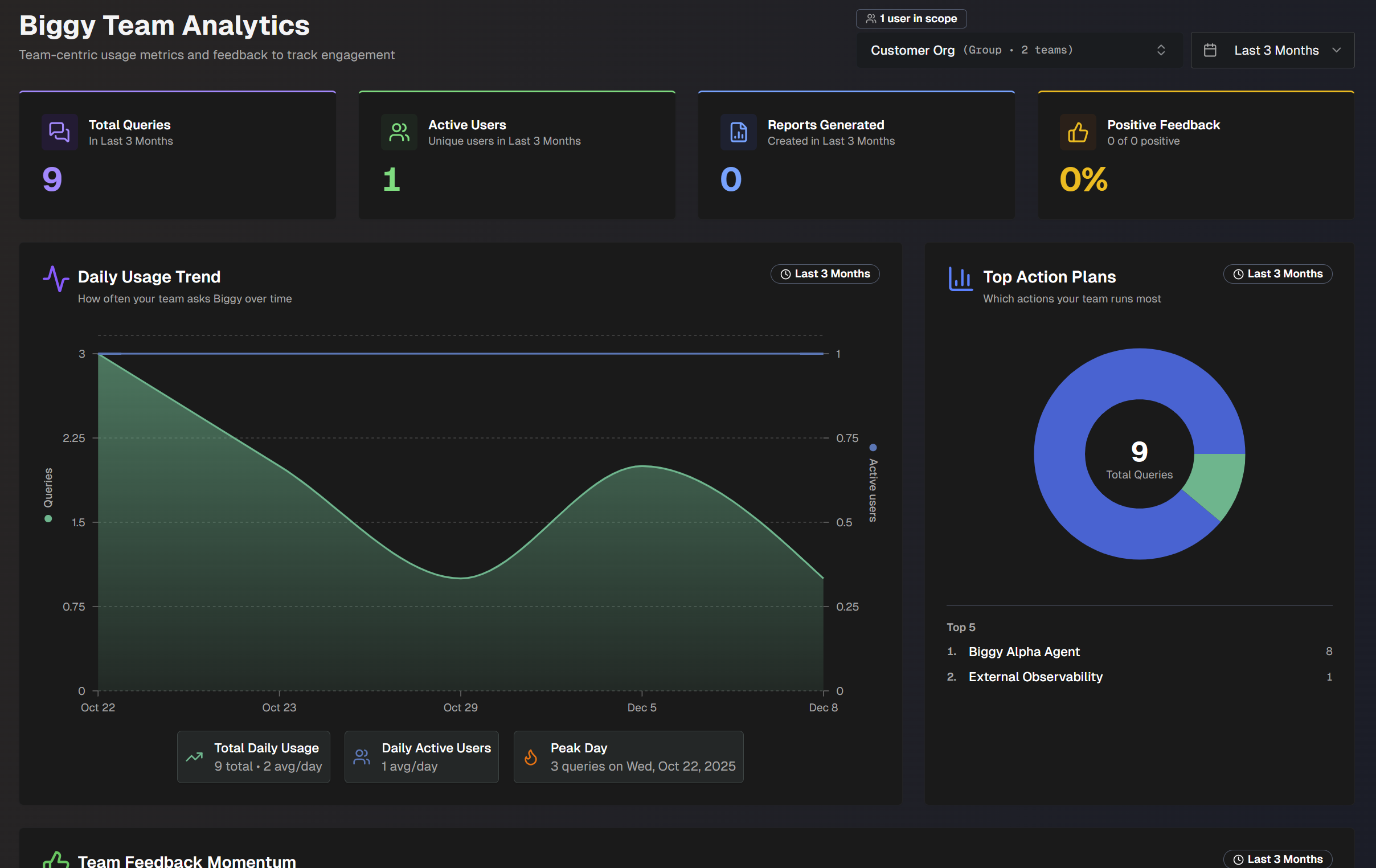Image resolution: width=1376 pixels, height=868 pixels.
Task: Click the Daily Active Users icon
Action: tap(362, 756)
